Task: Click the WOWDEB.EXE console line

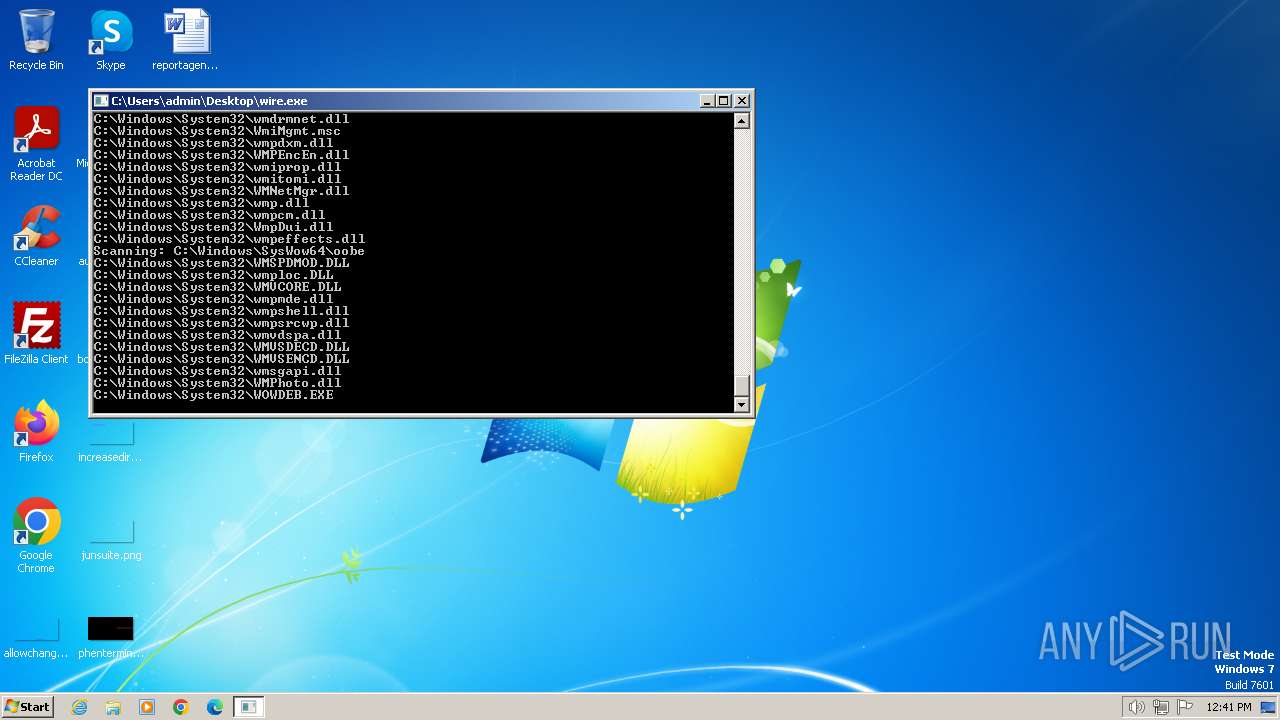Action: coord(214,395)
